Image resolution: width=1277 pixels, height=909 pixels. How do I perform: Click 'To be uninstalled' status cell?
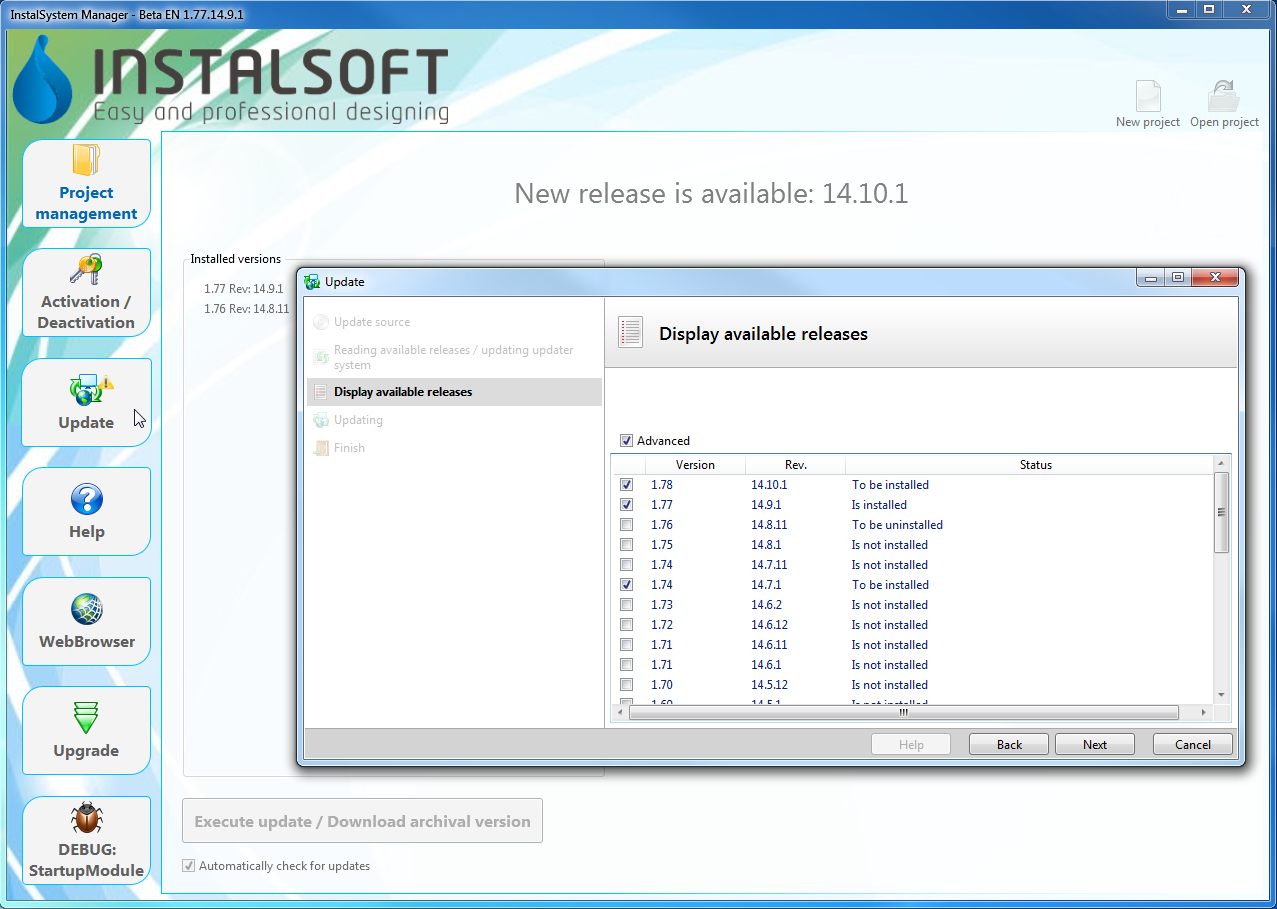(897, 525)
